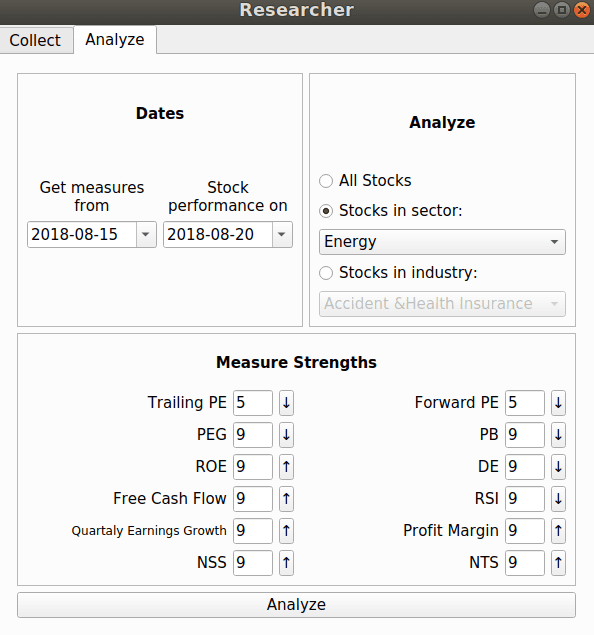Screen dimensions: 594x635
Task: Close the Researcher window
Action: 582,10
